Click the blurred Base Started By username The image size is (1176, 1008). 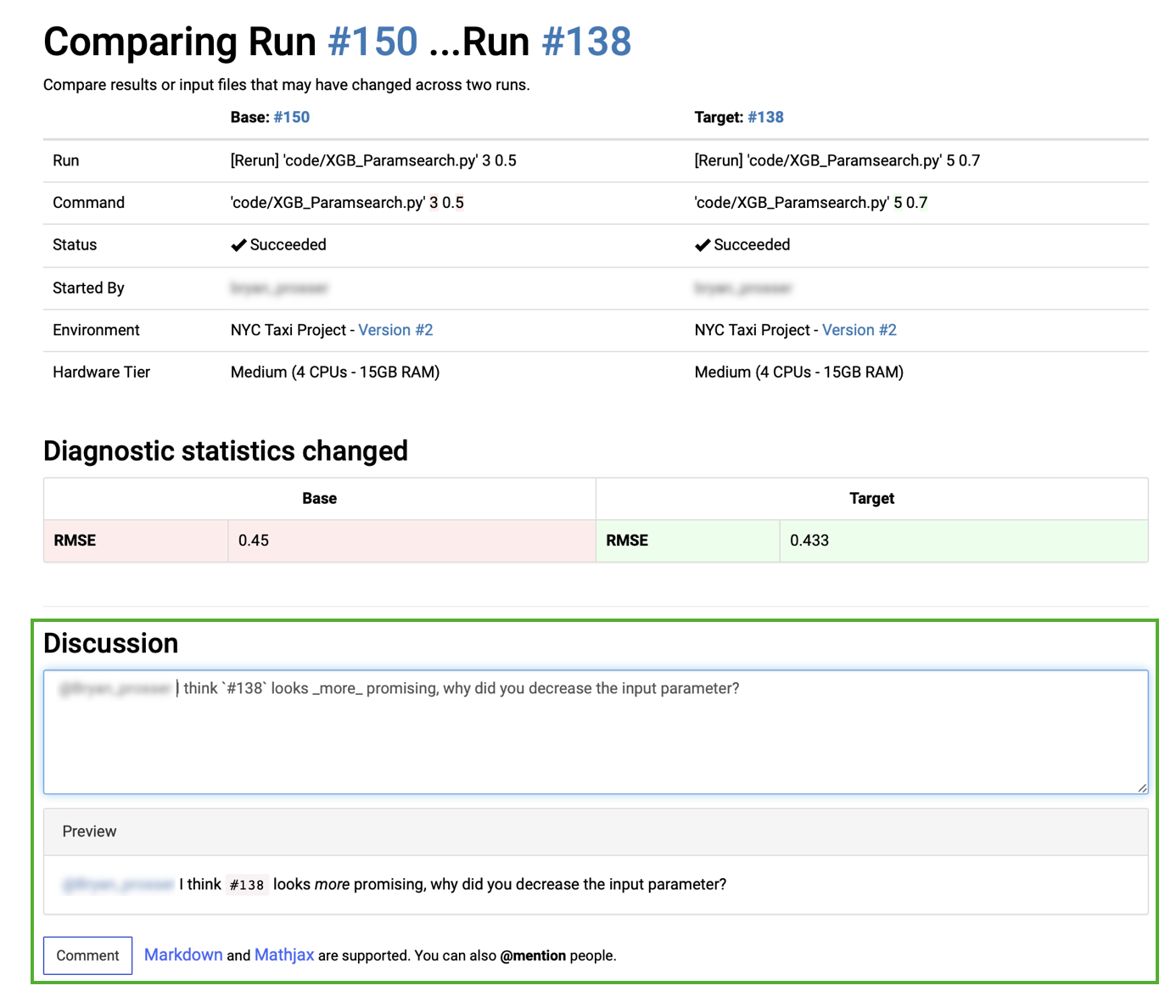(x=279, y=288)
